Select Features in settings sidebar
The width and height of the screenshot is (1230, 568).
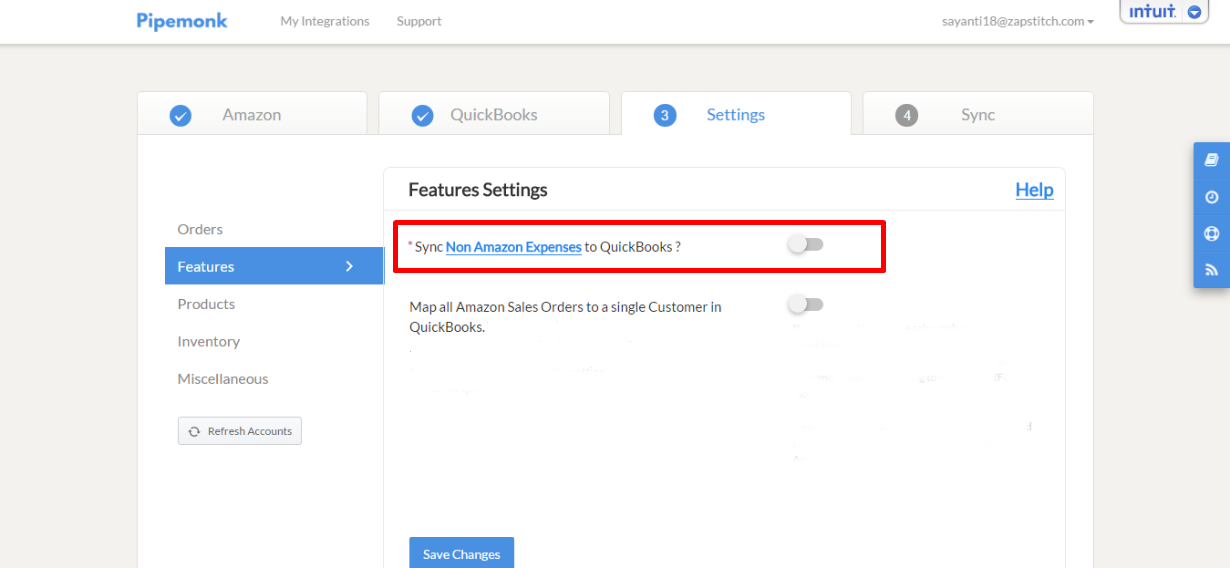click(274, 266)
